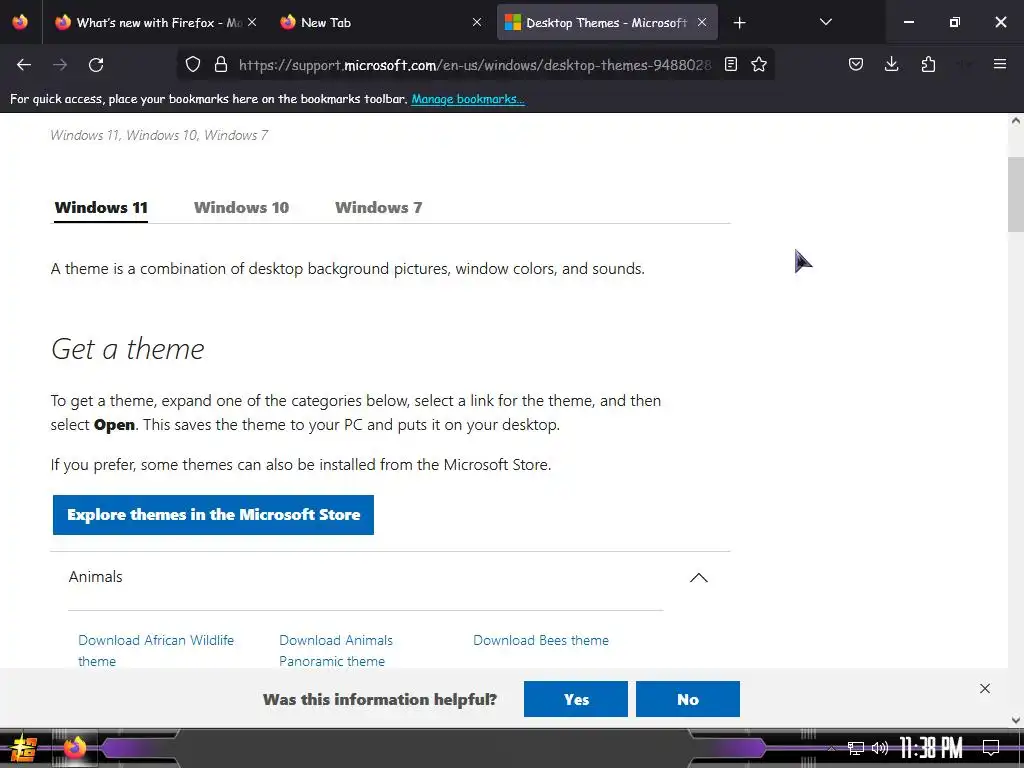Click the scrollbar down arrow
Viewport: 1024px width, 768px height.
click(x=1016, y=721)
